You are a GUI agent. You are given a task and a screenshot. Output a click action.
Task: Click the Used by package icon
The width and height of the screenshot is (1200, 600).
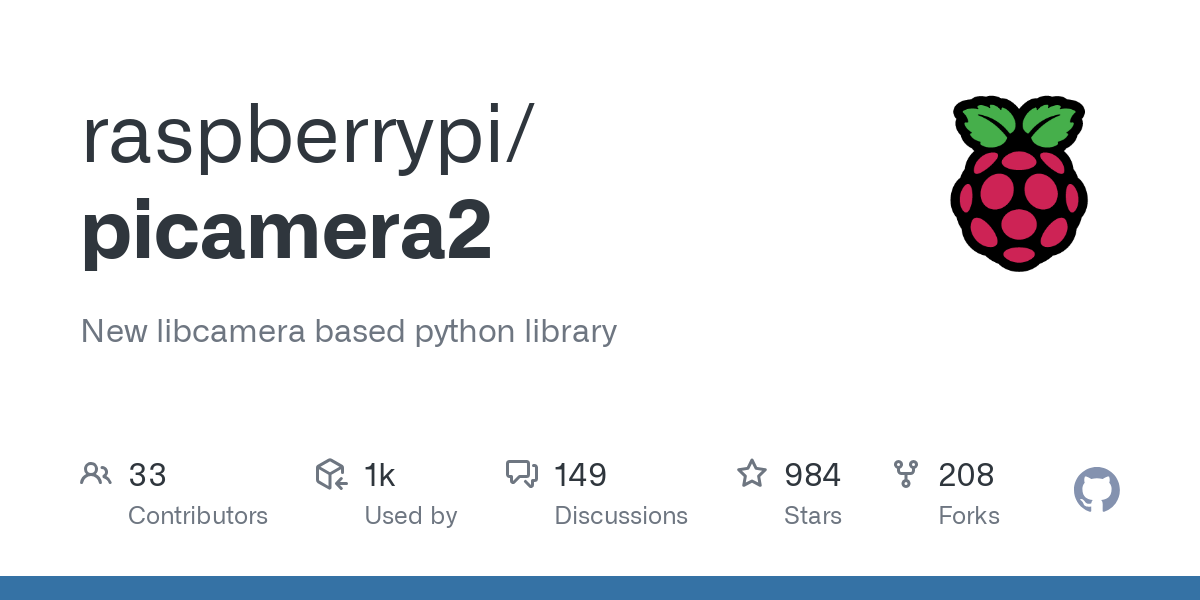click(331, 474)
